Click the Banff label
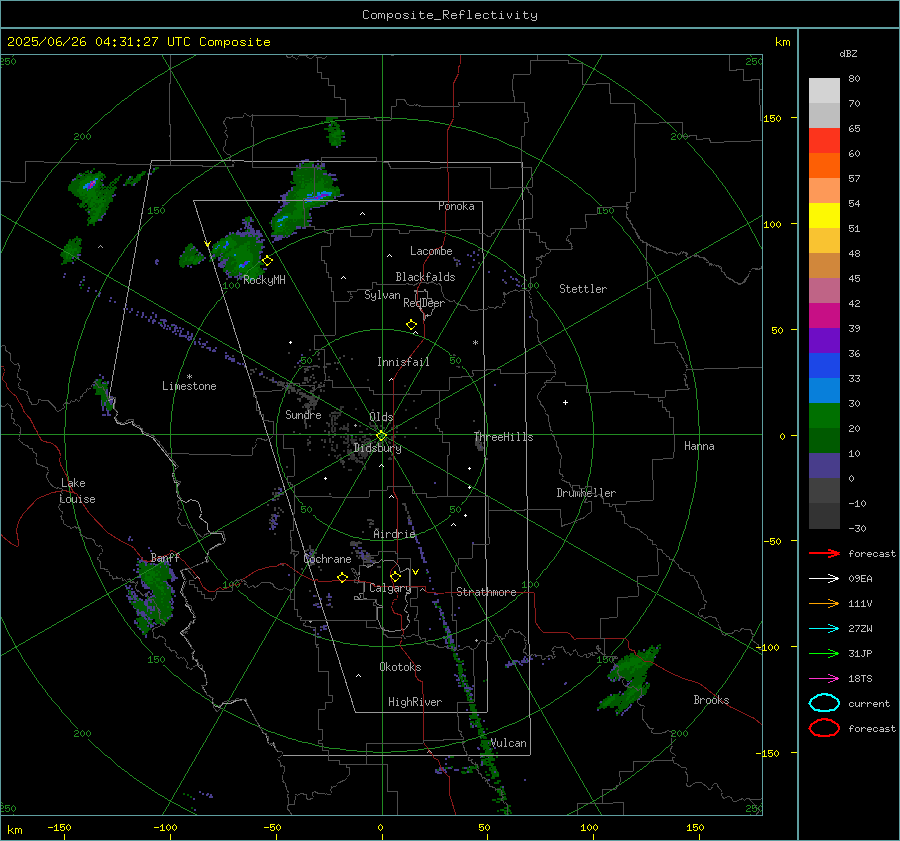900x841 pixels. tap(165, 557)
